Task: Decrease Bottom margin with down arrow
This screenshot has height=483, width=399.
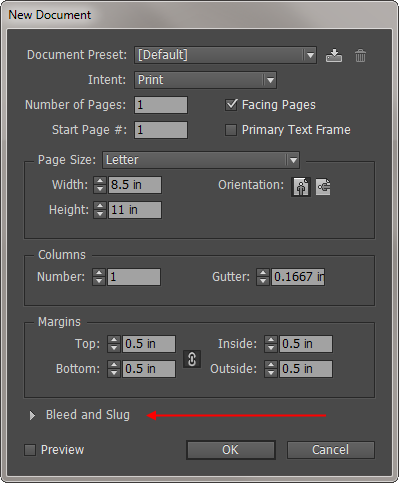Action: (114, 373)
